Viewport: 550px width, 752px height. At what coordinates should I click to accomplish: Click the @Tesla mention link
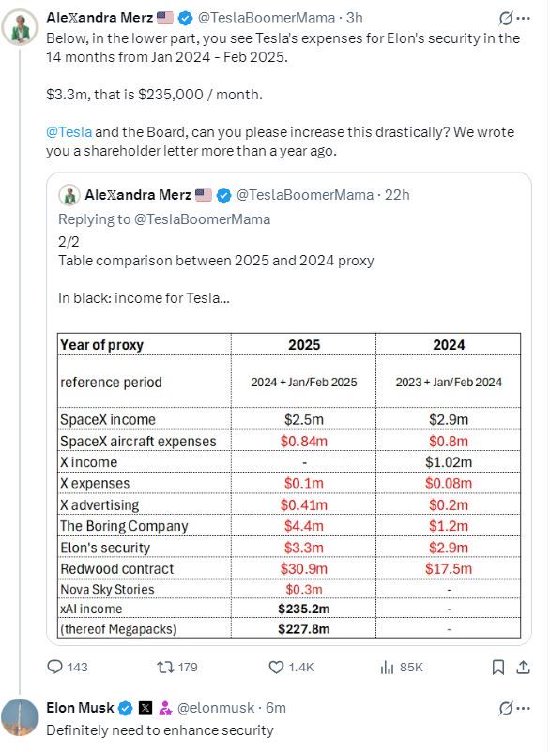tap(69, 132)
